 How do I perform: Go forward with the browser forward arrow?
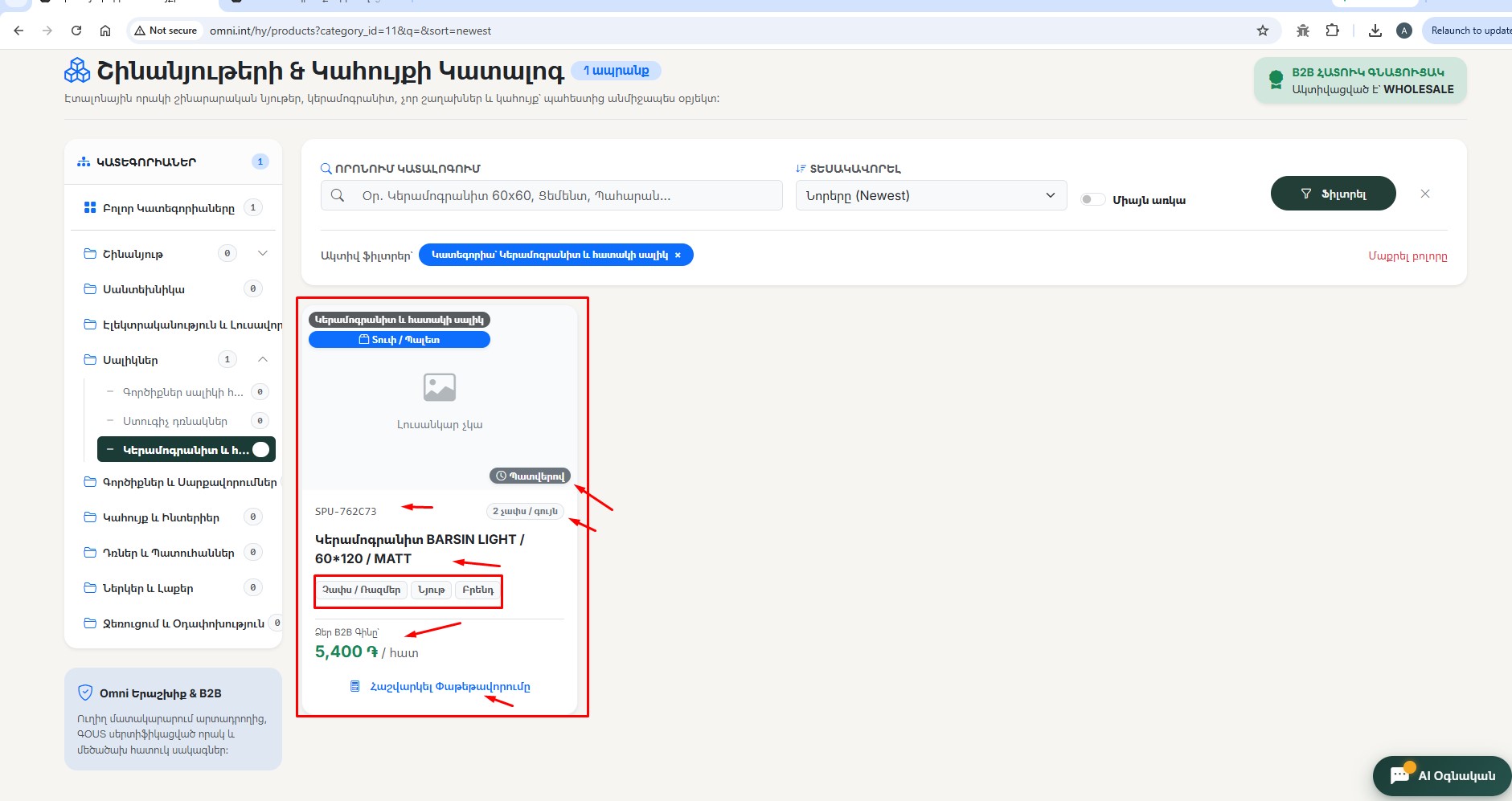pyautogui.click(x=47, y=31)
